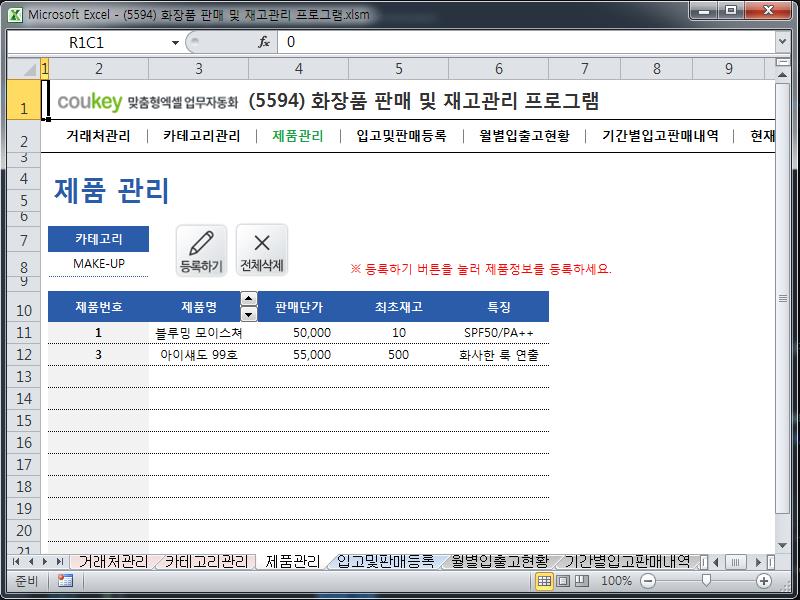Switch to Normal view
This screenshot has width=800, height=600.
pos(544,581)
